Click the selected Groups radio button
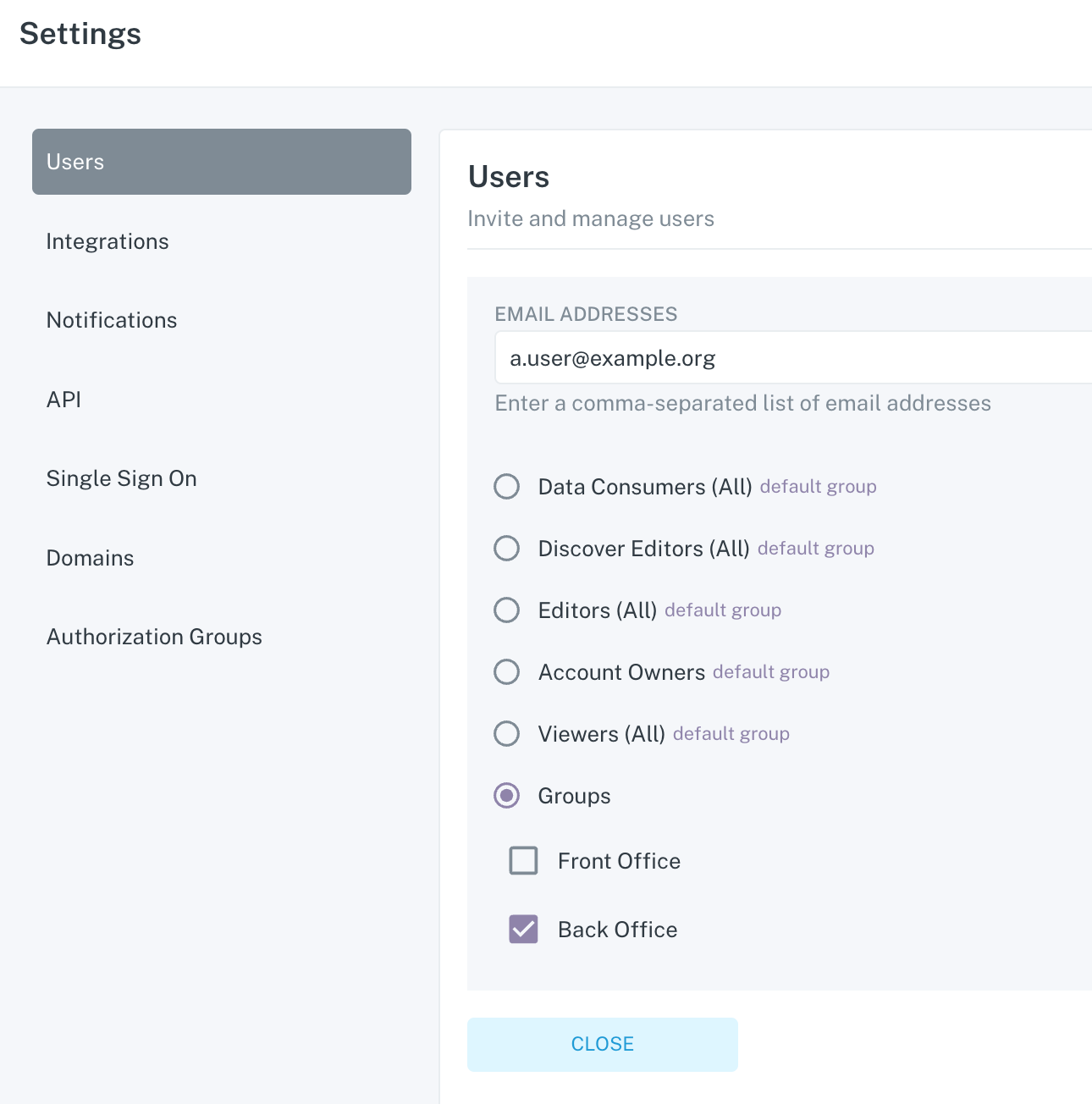Viewport: 1092px width, 1104px height. pos(507,796)
